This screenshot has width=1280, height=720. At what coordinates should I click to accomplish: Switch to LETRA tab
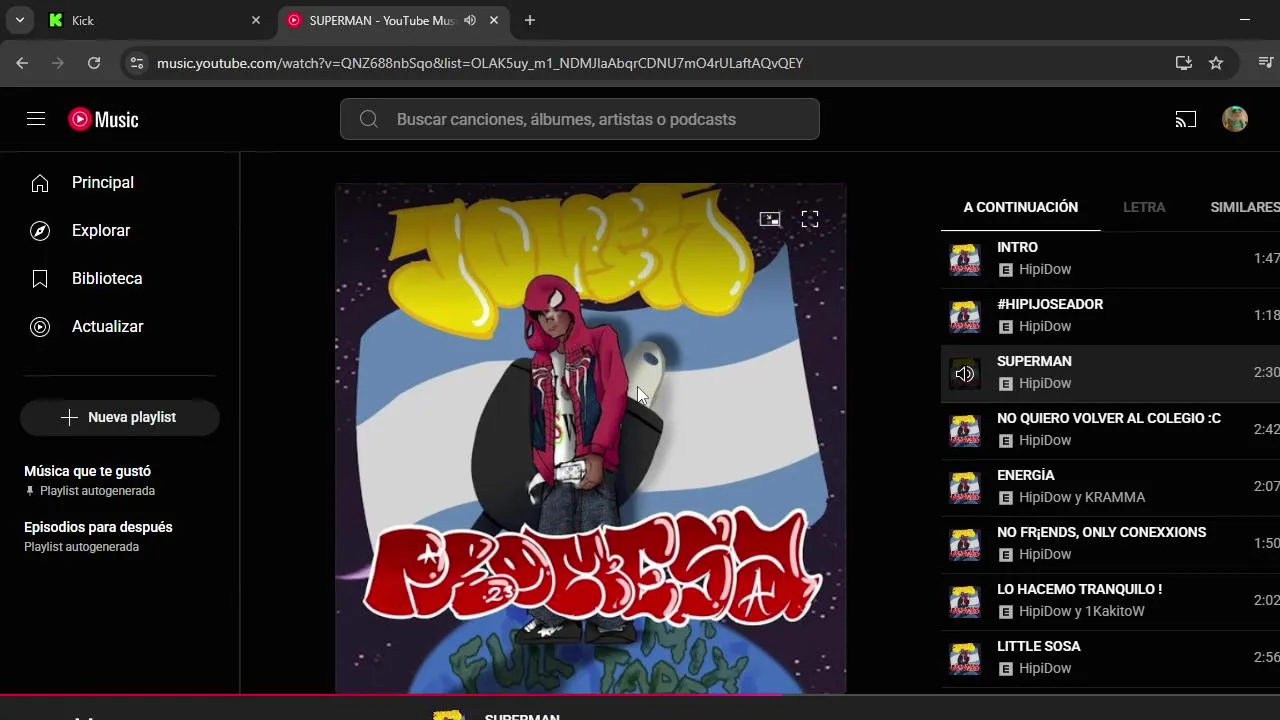coord(1144,207)
